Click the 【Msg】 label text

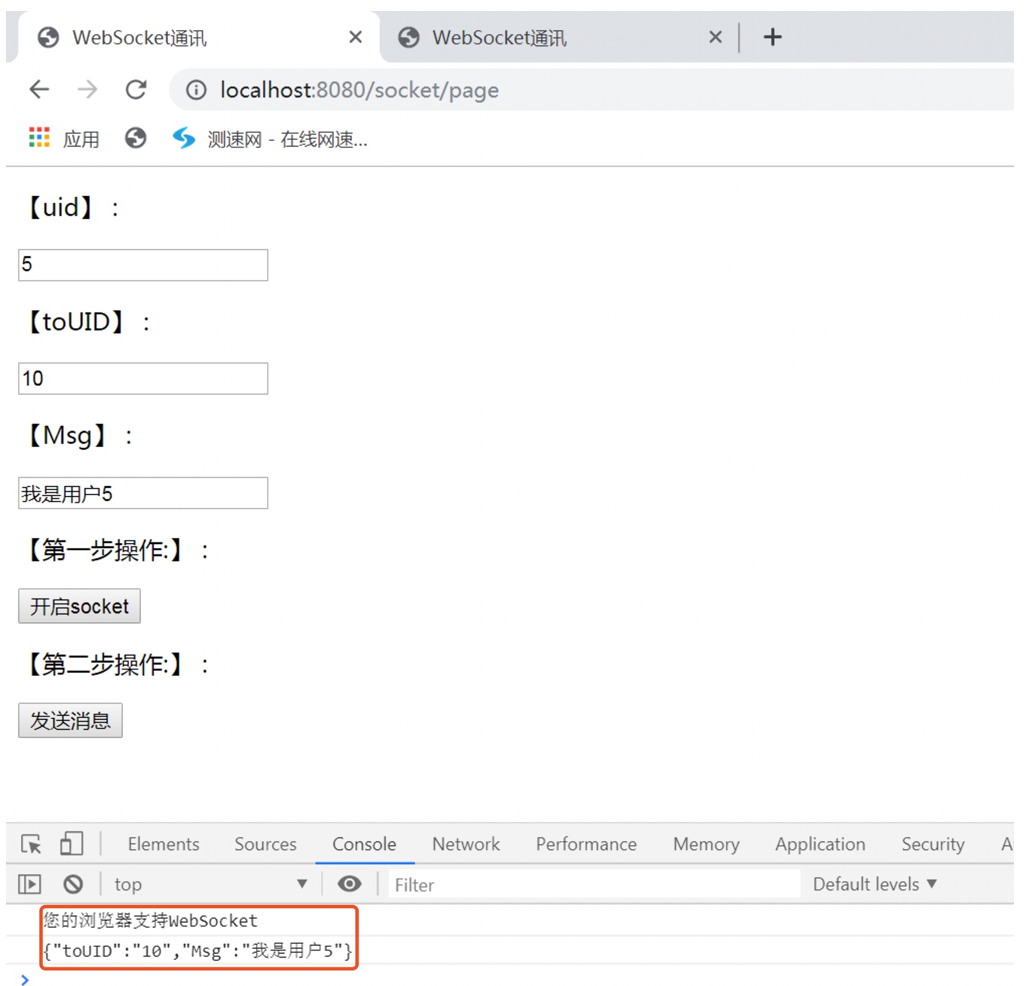tap(78, 436)
